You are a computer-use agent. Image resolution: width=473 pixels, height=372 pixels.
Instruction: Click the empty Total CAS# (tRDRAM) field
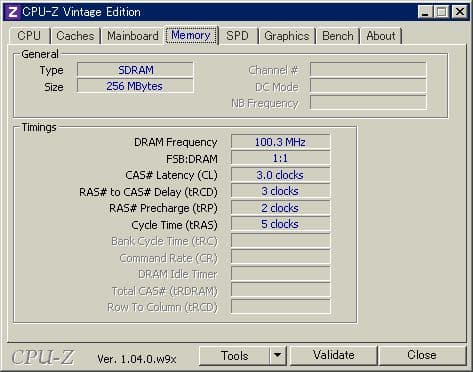pos(280,290)
